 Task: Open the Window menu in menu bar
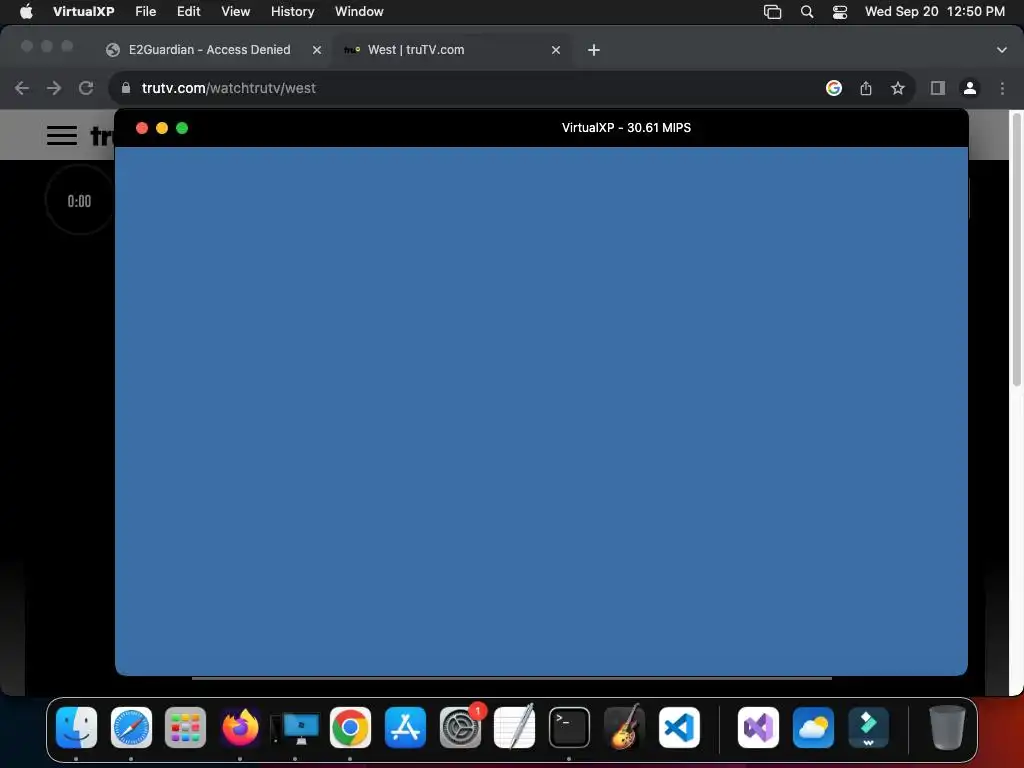click(x=359, y=12)
